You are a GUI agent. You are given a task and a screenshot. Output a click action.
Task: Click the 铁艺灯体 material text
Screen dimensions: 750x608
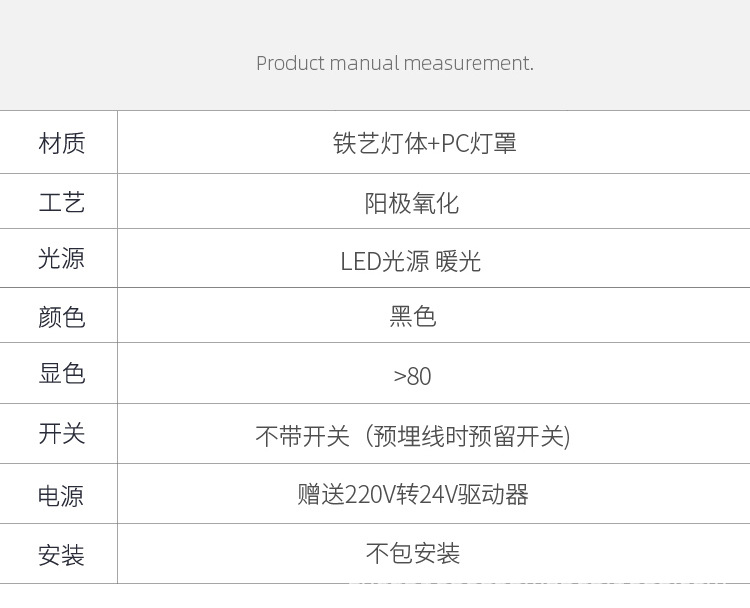(380, 143)
